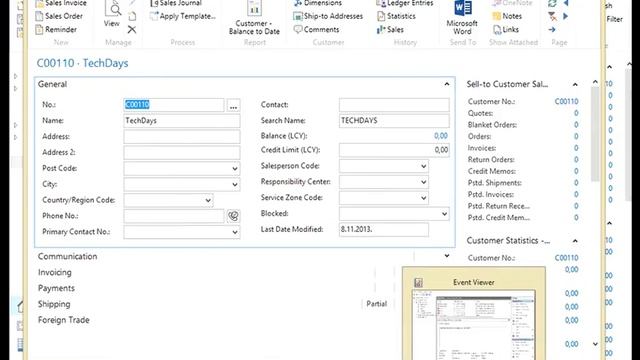The height and width of the screenshot is (360, 640).
Task: Expand the Communication FastTab
Action: 67,256
